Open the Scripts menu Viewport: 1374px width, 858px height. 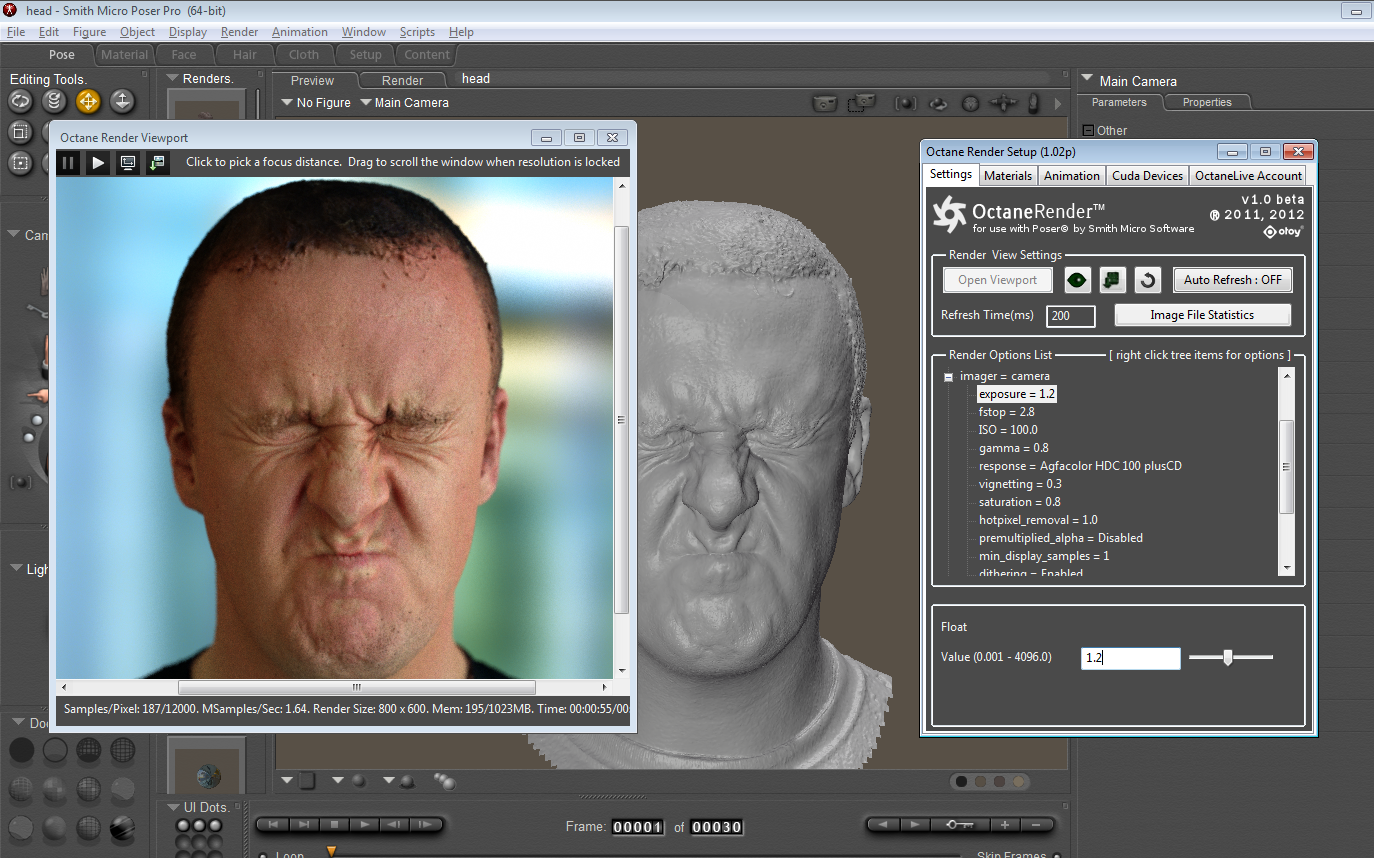417,32
